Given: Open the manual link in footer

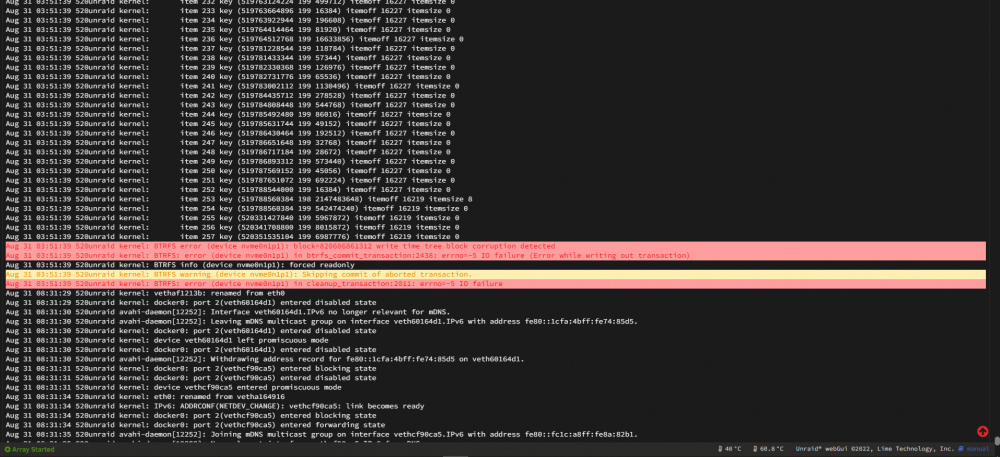Looking at the screenshot, I should [x=978, y=449].
